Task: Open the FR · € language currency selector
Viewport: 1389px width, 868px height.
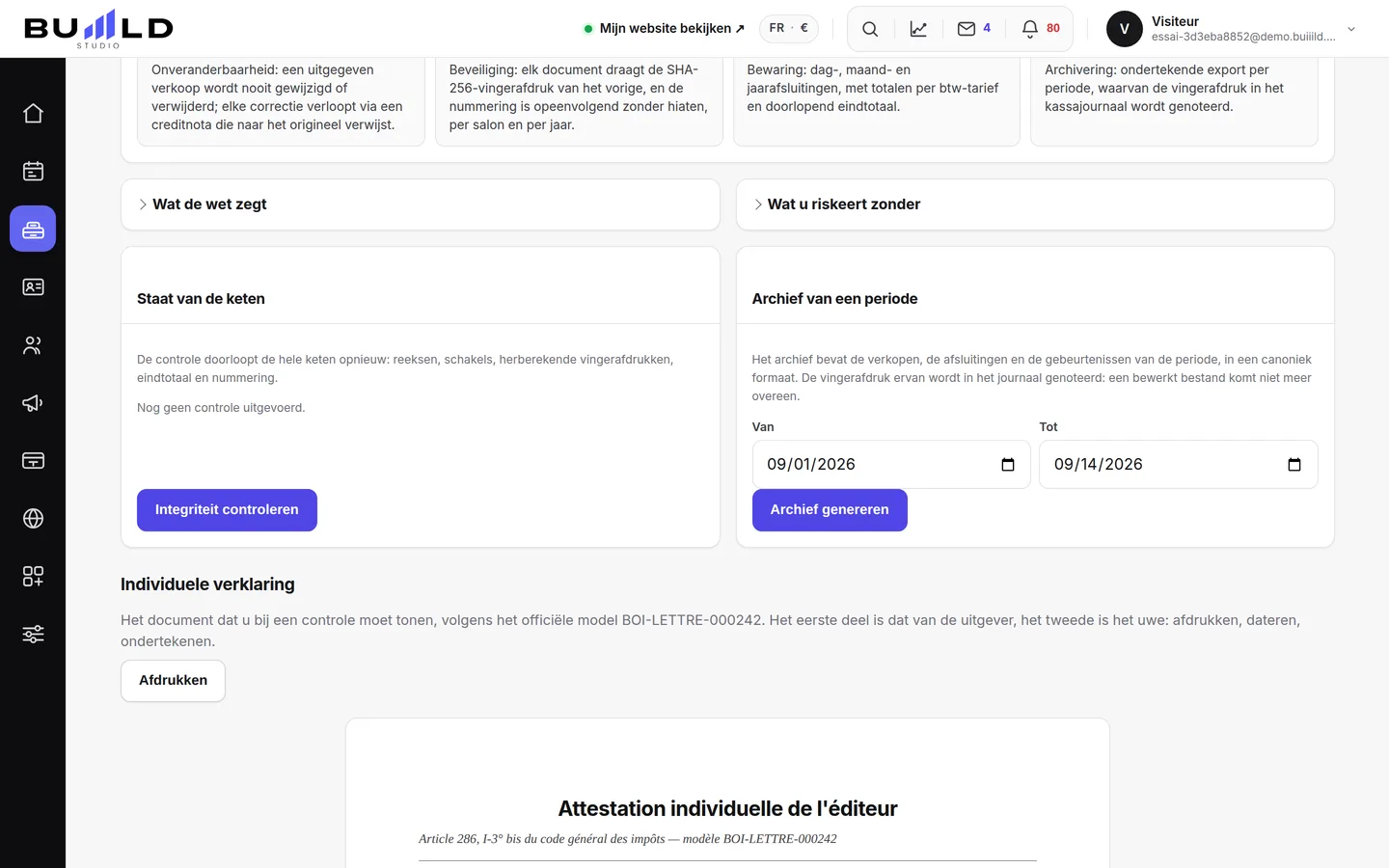Action: tap(789, 29)
